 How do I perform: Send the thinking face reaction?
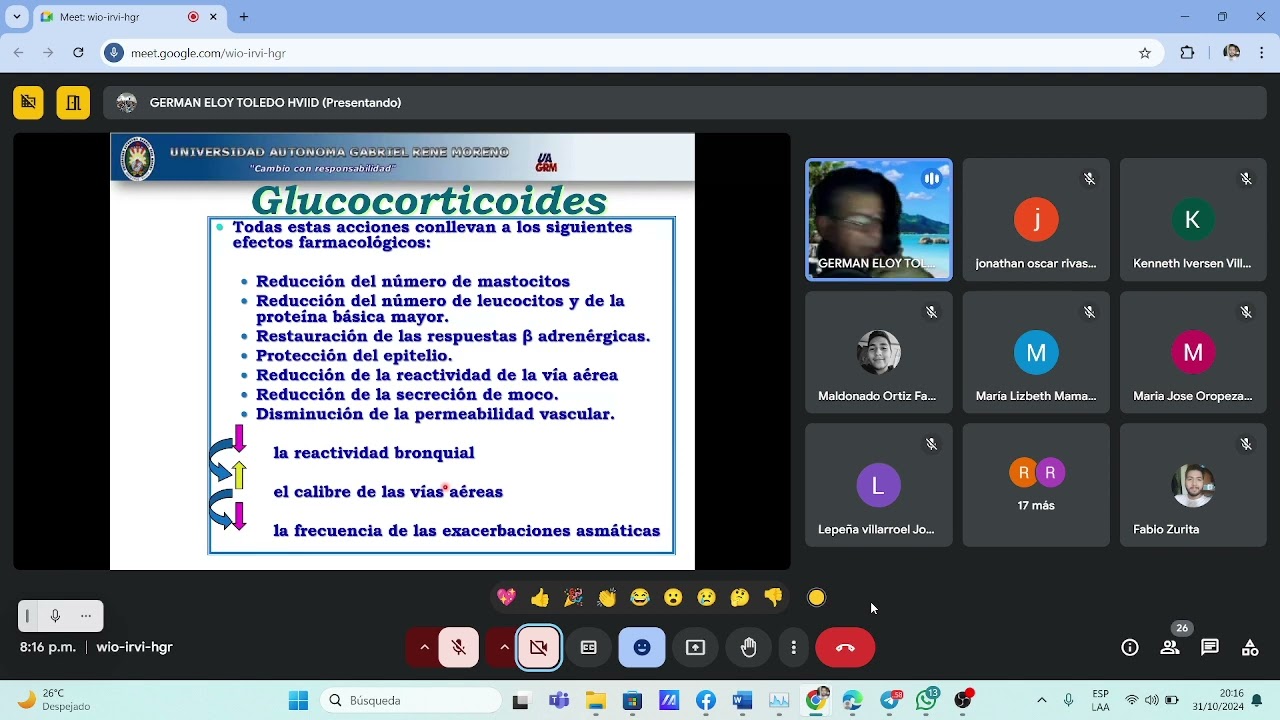point(740,597)
